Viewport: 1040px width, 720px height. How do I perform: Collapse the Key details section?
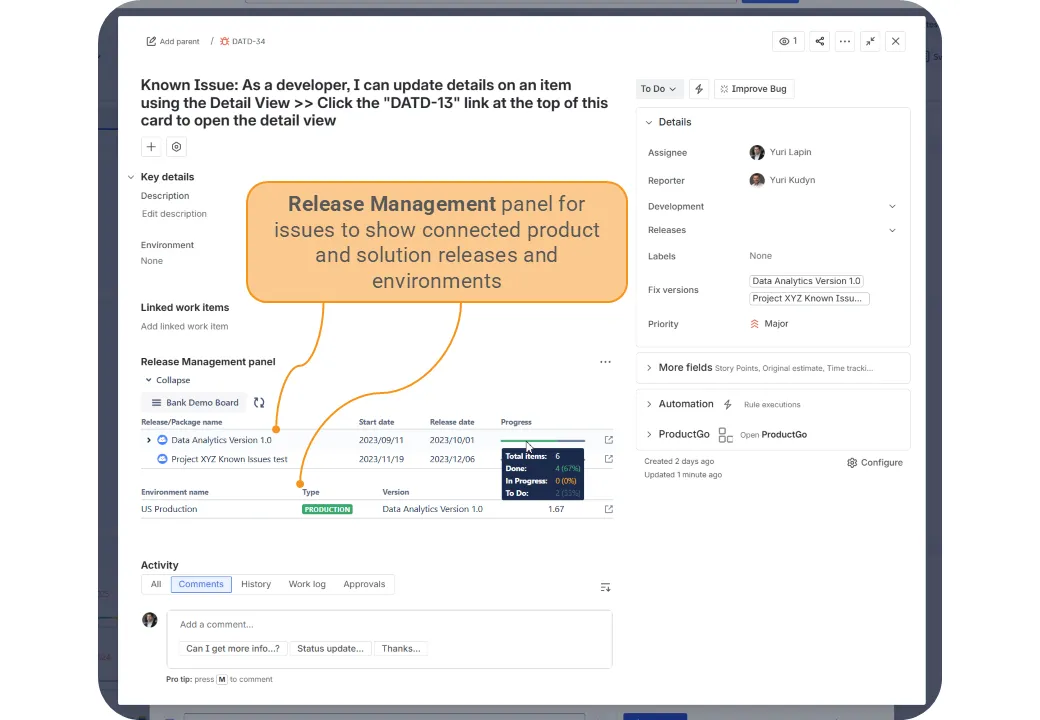tap(131, 177)
